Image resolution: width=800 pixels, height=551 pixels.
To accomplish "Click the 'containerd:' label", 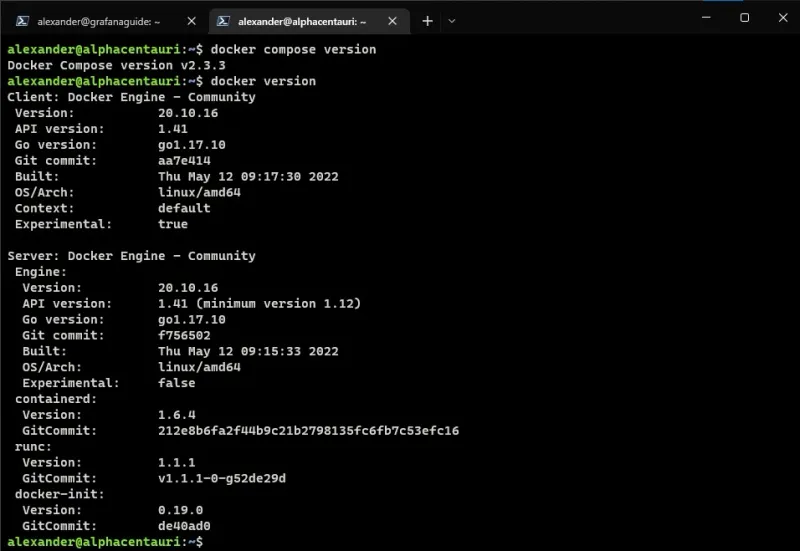I will (x=56, y=399).
